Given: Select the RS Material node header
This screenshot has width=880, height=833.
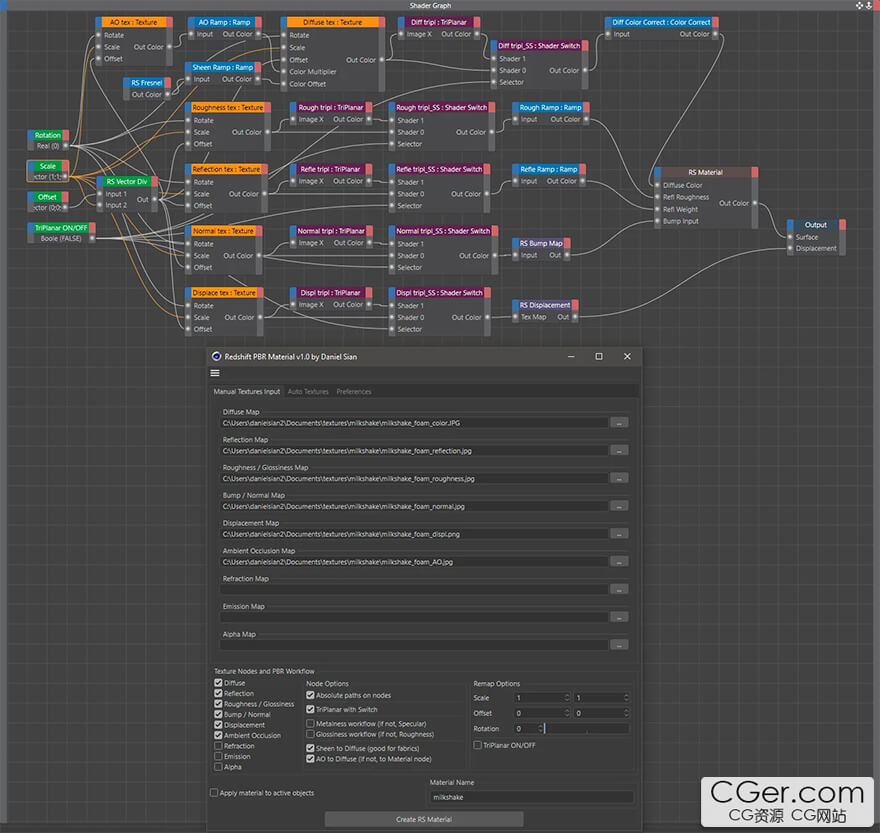Looking at the screenshot, I should tap(705, 172).
